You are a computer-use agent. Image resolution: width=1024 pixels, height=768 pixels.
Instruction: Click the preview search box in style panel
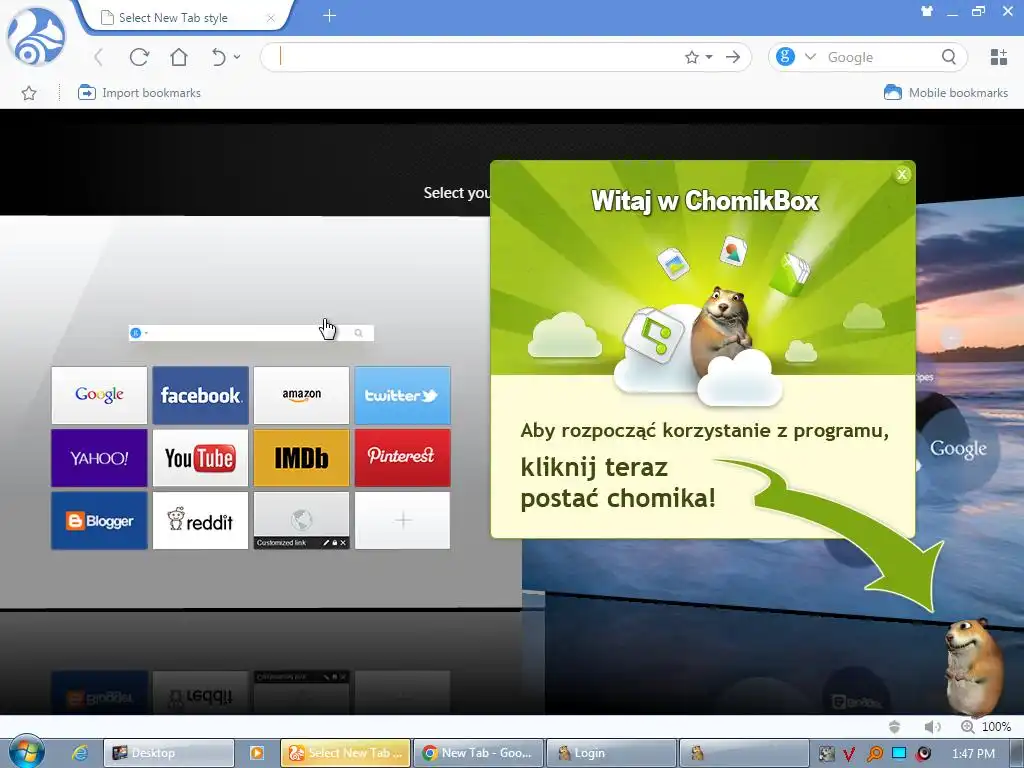coord(251,333)
